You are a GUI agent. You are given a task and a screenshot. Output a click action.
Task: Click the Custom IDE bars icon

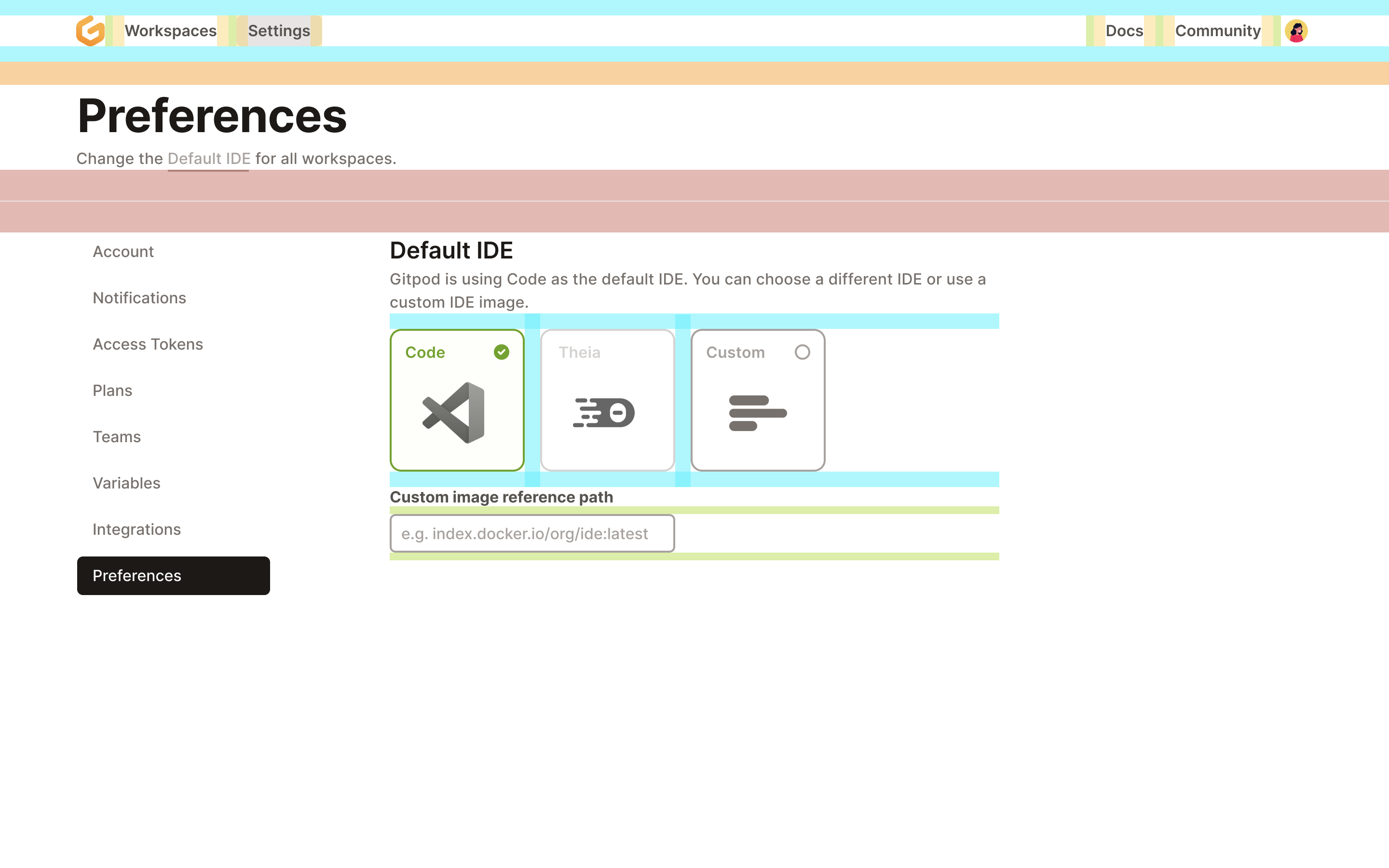(x=758, y=413)
